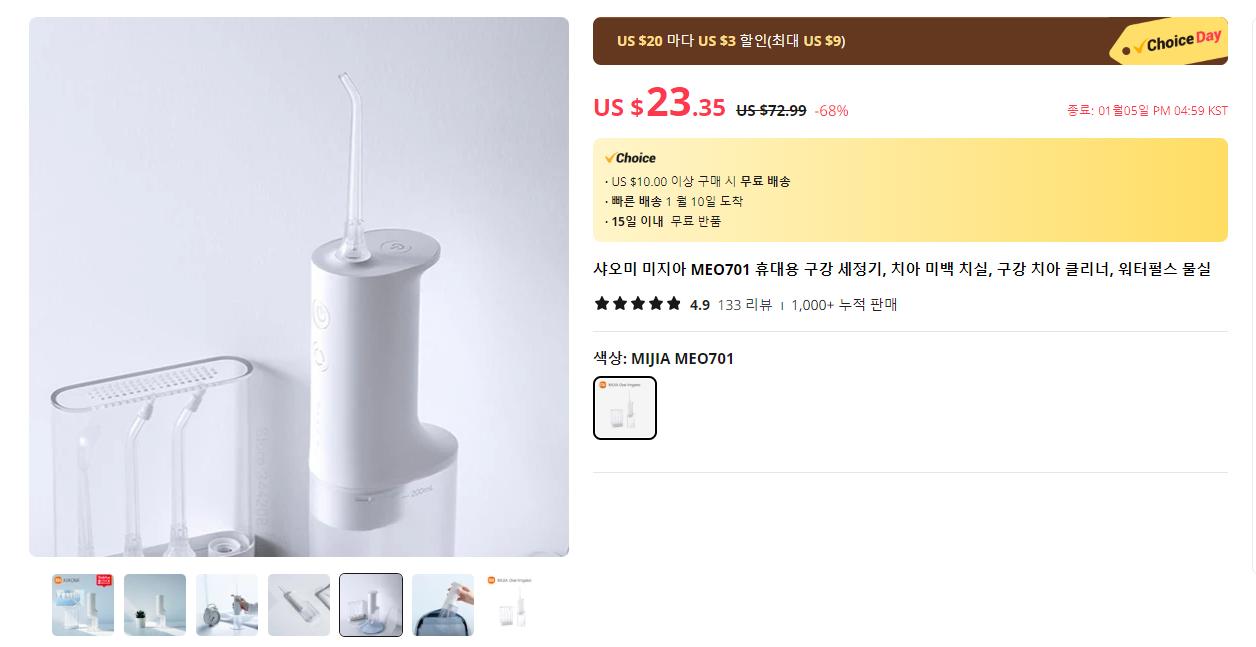This screenshot has height=647, width=1256.
Task: View the thumbnail with the backpack
Action: click(x=443, y=605)
